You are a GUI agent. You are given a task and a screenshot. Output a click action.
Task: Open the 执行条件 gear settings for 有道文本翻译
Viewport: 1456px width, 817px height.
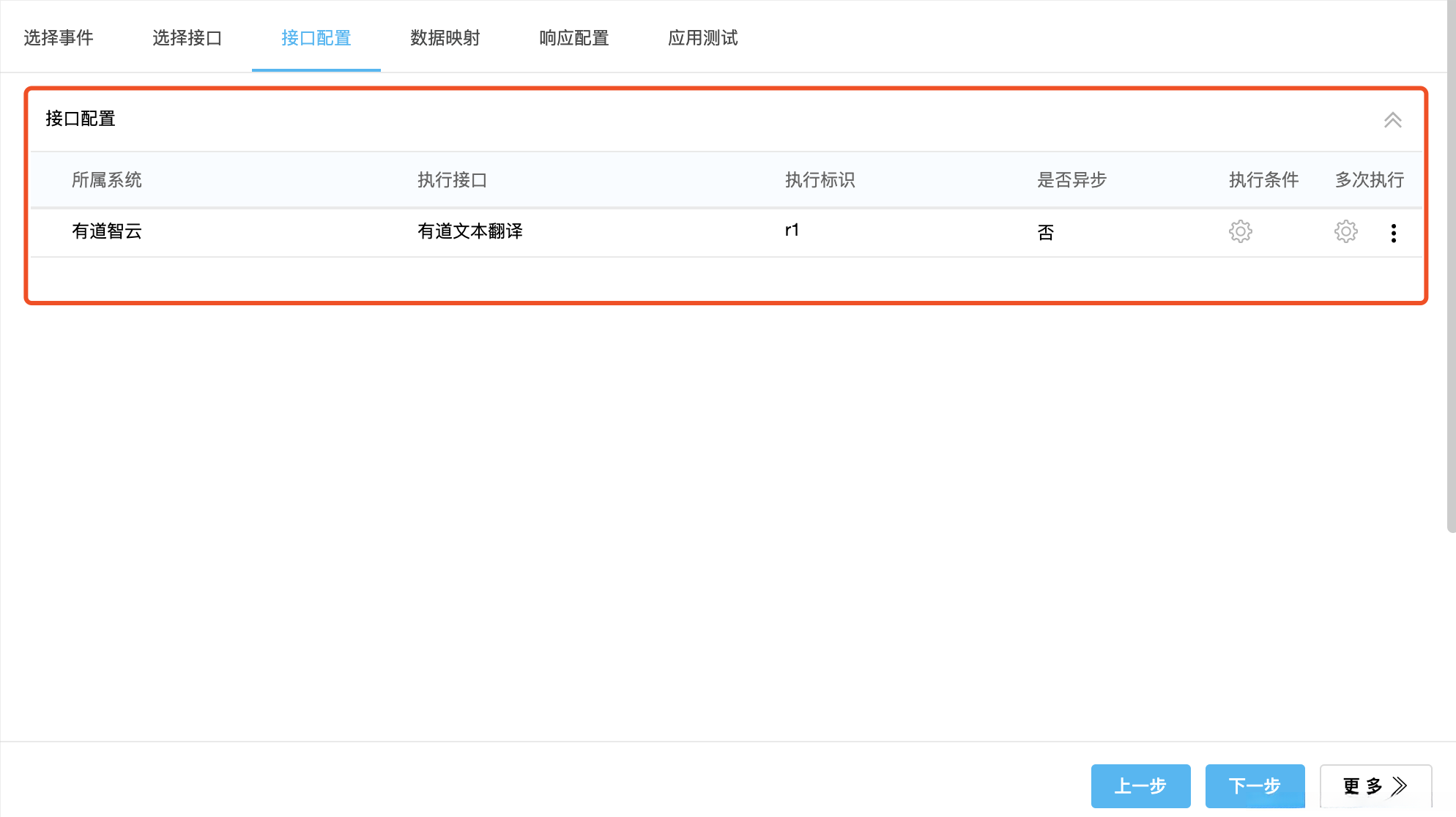coord(1240,231)
